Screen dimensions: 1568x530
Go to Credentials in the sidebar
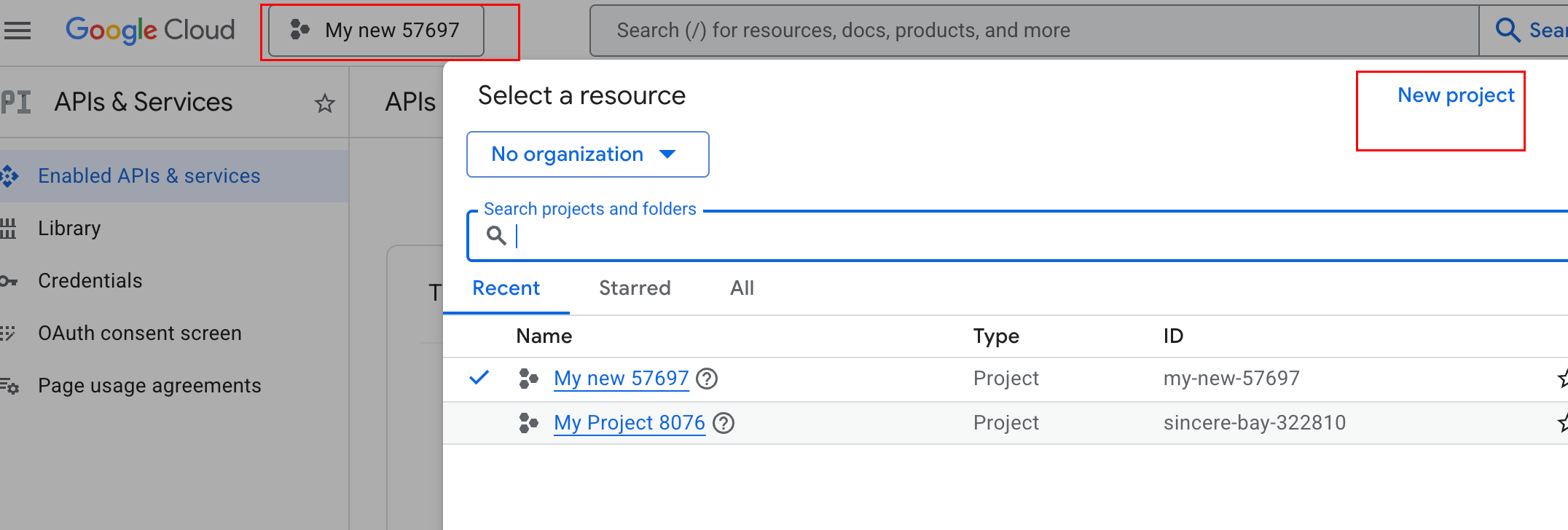pos(90,281)
